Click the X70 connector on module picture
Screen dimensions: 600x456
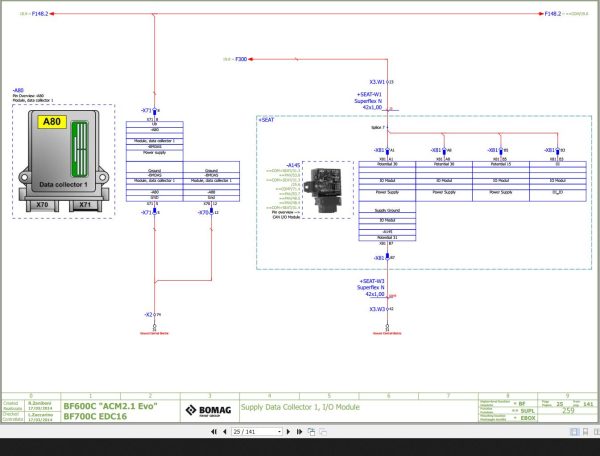click(x=42, y=205)
